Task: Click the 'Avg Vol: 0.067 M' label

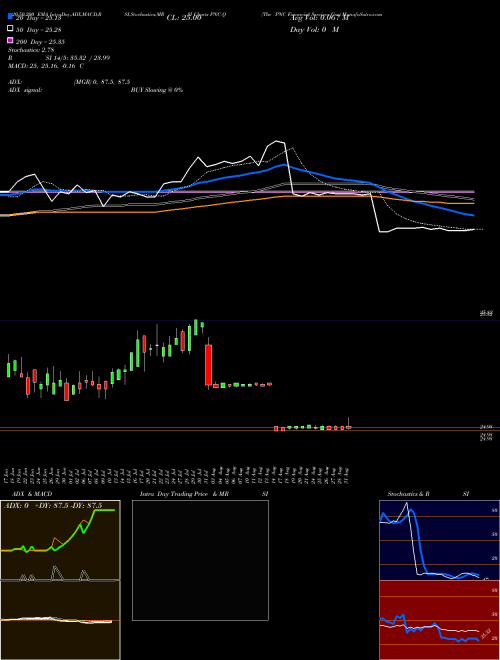Action: tap(319, 18)
